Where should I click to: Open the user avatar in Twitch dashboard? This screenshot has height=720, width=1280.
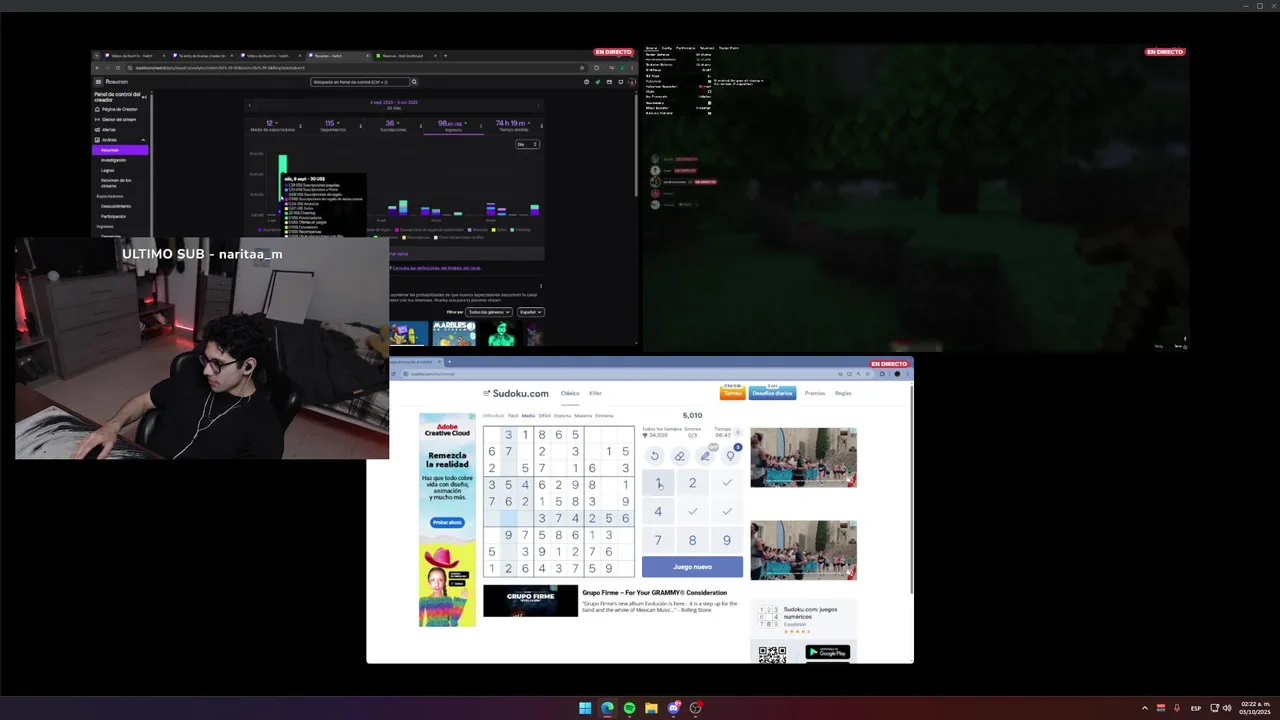coord(632,82)
